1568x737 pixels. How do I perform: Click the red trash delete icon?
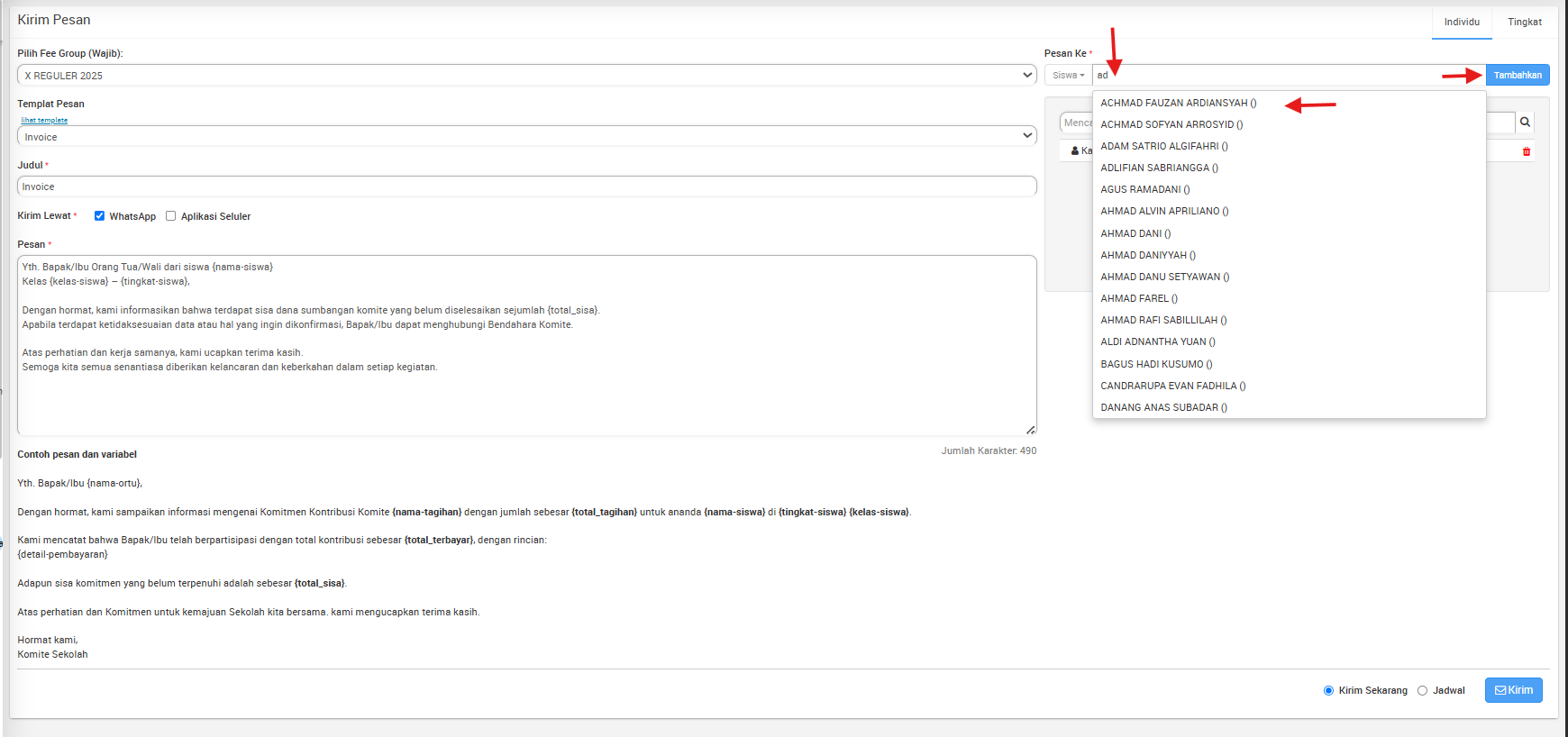(x=1527, y=151)
